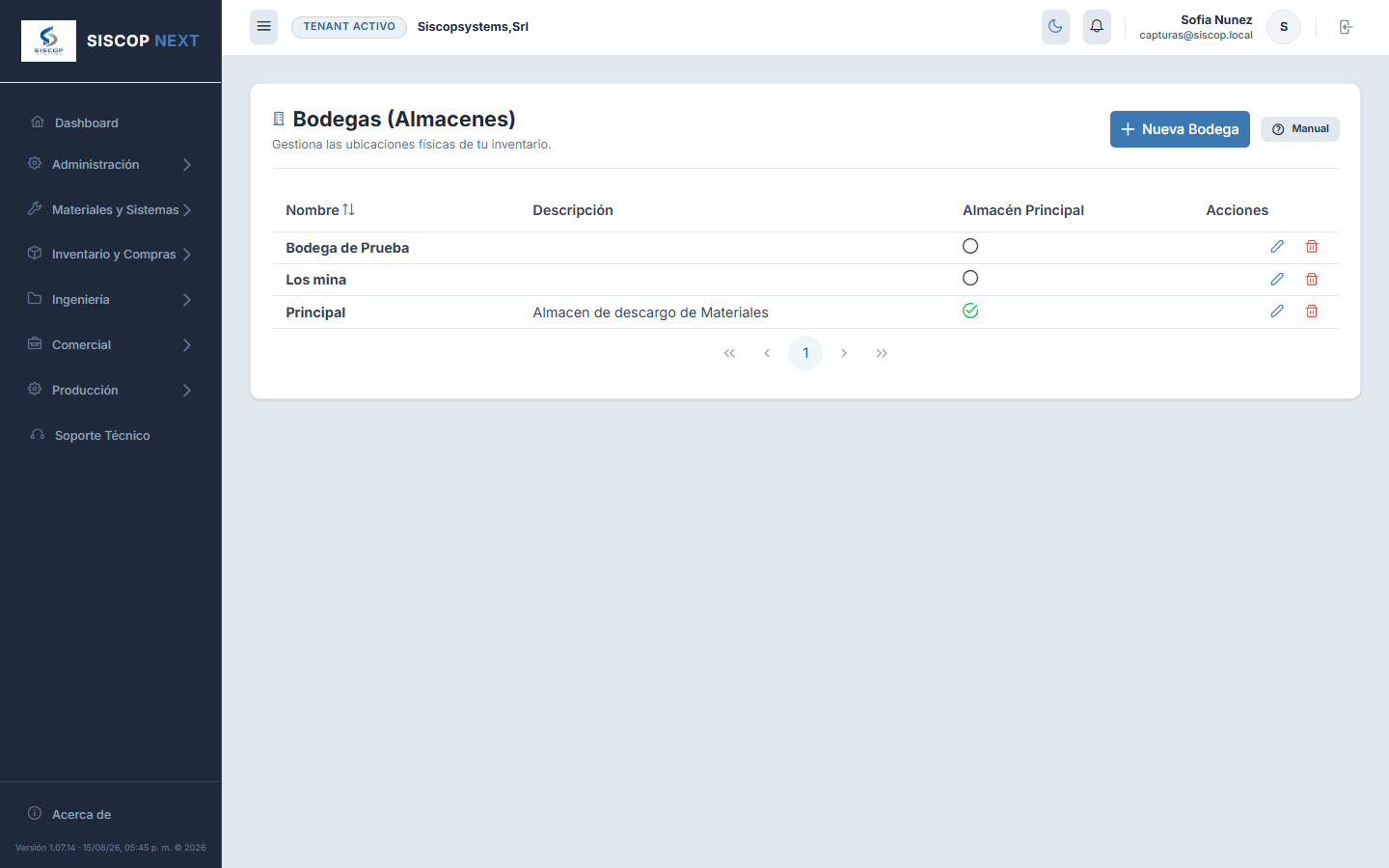The width and height of the screenshot is (1389, 868).
Task: Click the 'Bodega de Prueba' name cell
Action: coord(347,248)
